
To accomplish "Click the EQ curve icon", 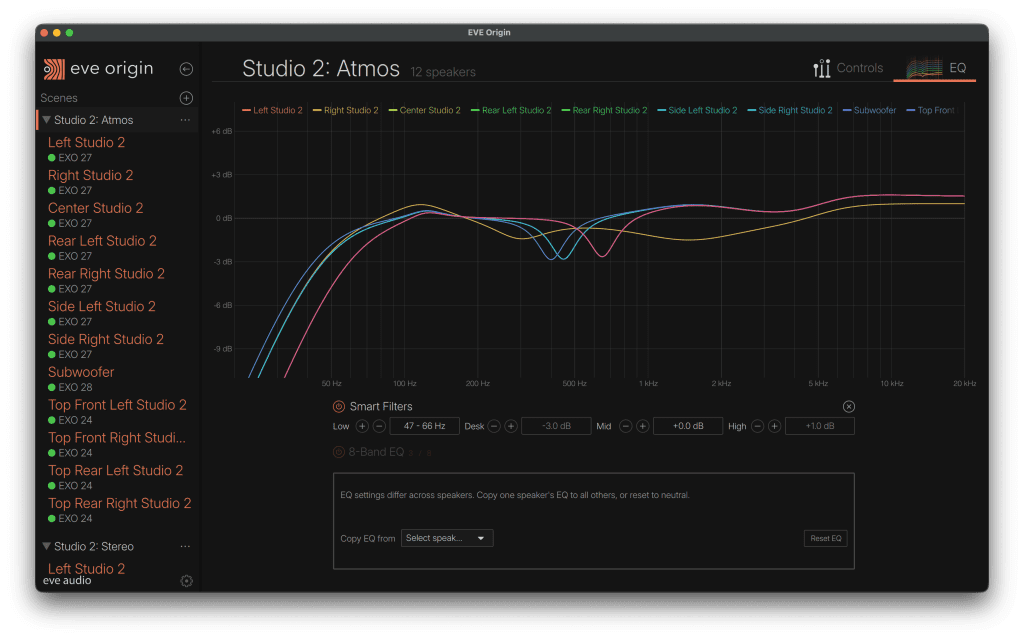I will (924, 67).
